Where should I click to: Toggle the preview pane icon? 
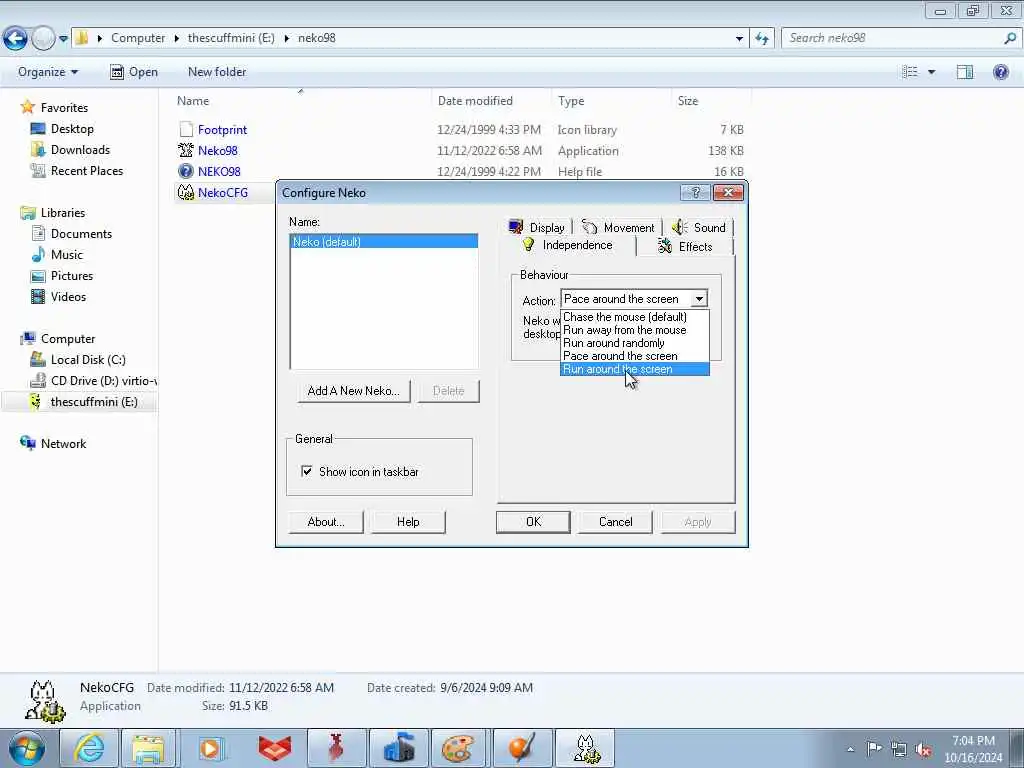point(965,72)
